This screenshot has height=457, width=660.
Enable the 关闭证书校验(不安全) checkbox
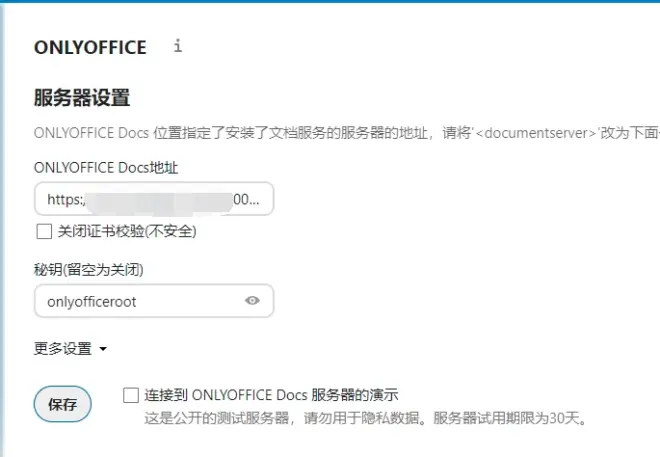tap(44, 231)
